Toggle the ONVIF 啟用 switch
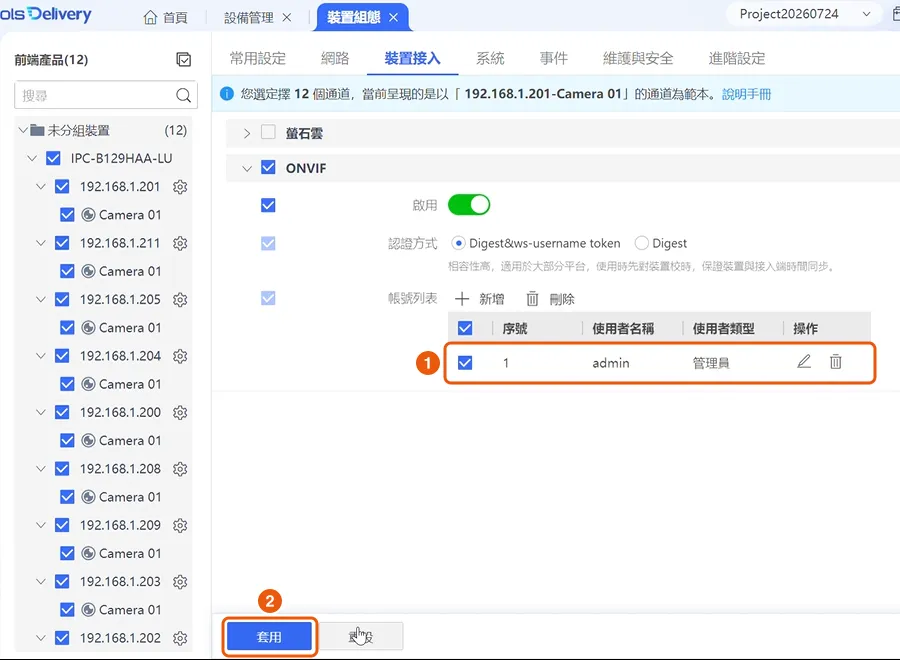Image resolution: width=900 pixels, height=660 pixels. tap(469, 205)
